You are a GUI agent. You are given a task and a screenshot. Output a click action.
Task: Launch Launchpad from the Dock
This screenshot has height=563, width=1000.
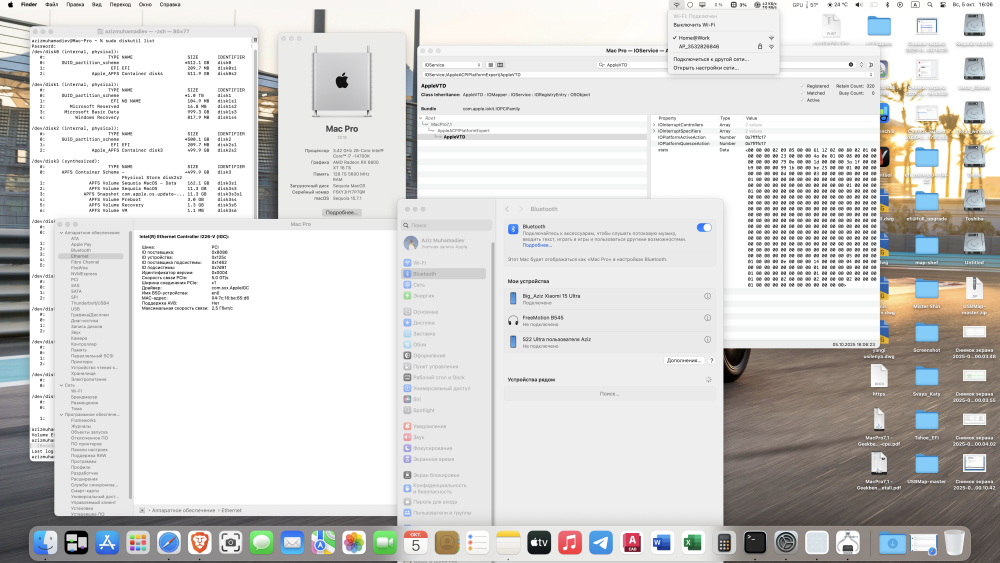coord(138,543)
